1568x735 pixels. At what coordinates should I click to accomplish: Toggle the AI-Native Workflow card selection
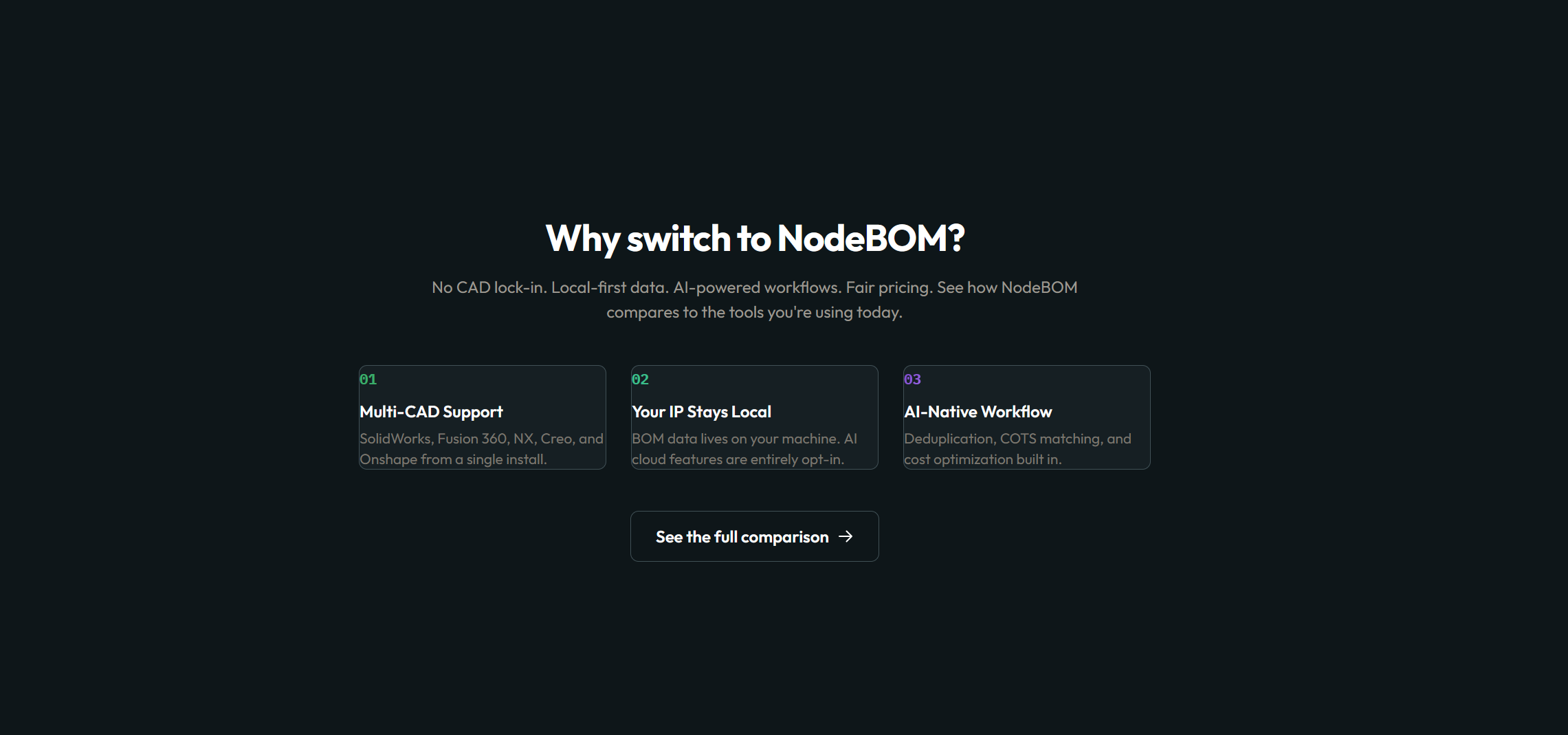1026,417
